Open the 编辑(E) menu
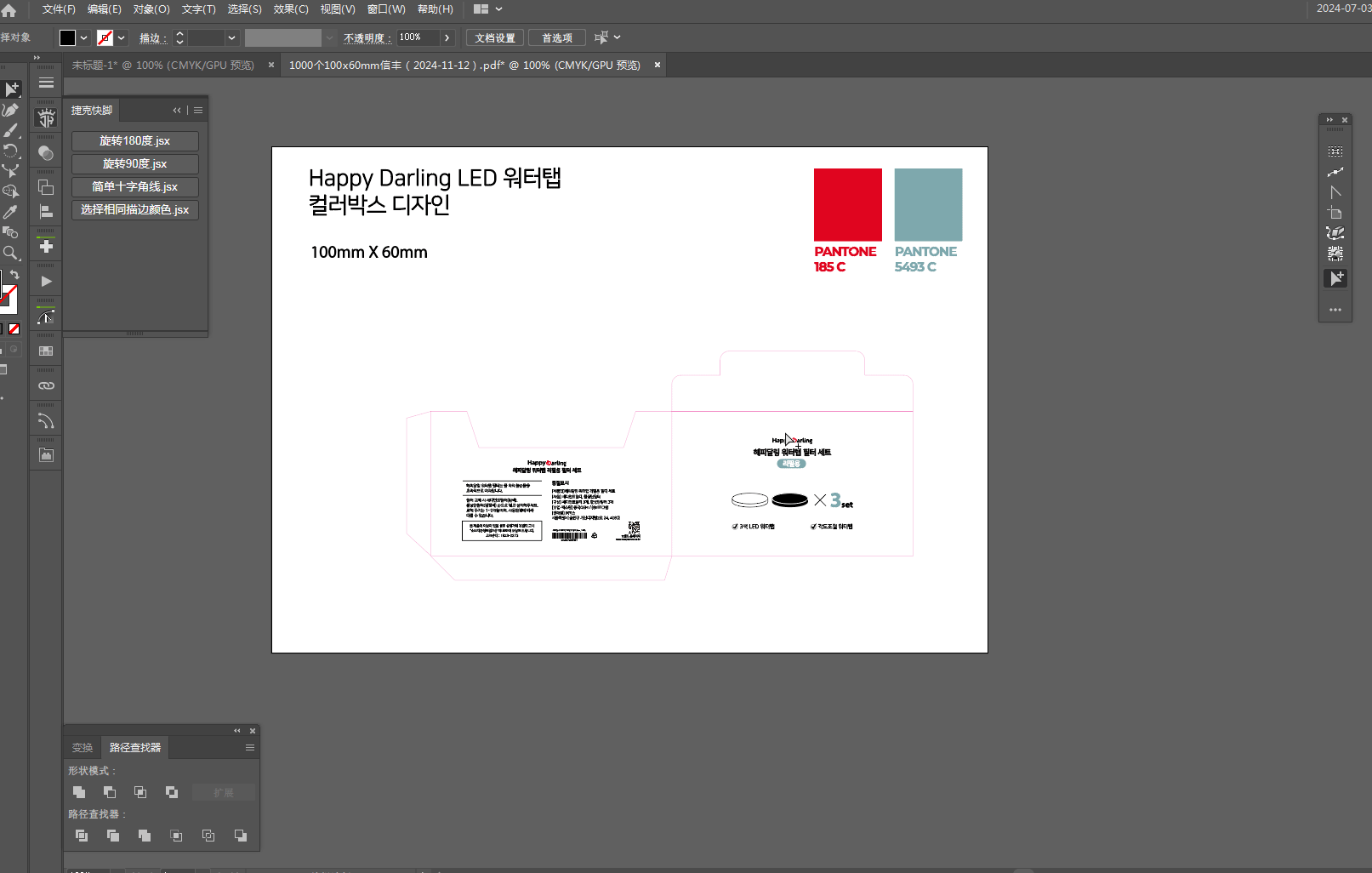Image resolution: width=1372 pixels, height=873 pixels. (105, 9)
